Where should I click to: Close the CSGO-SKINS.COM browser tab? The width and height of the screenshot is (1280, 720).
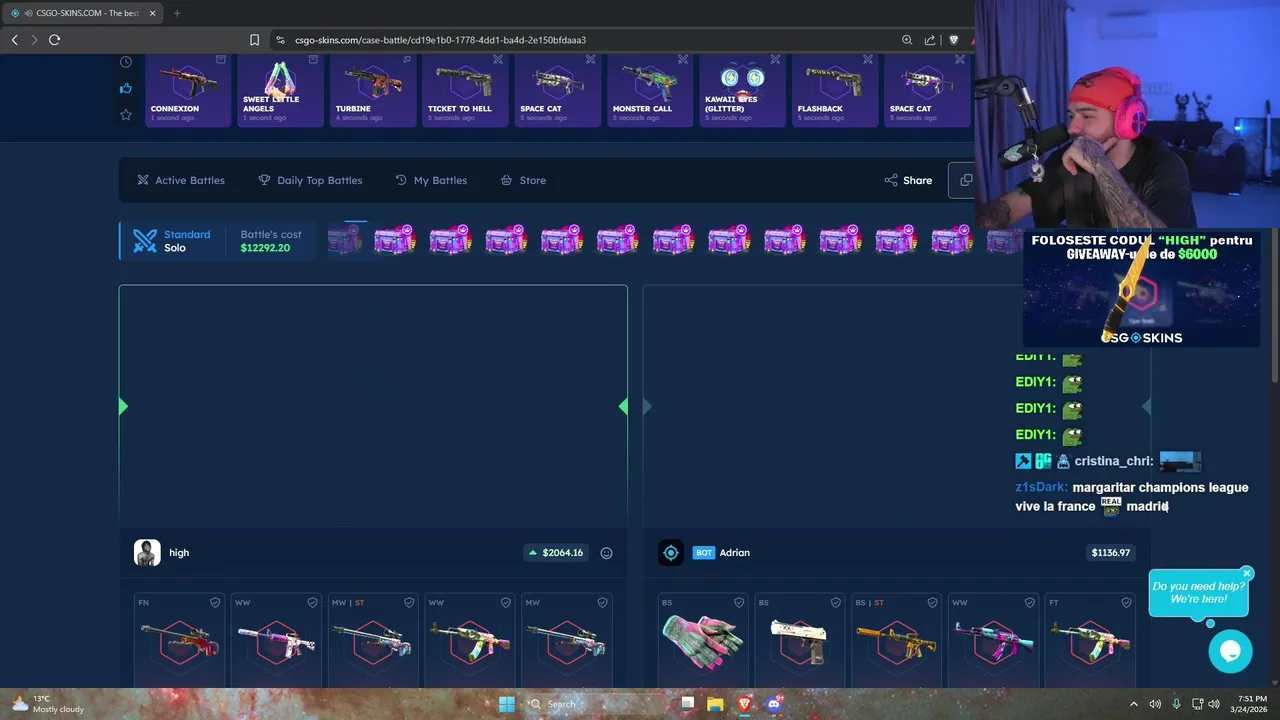tap(152, 13)
